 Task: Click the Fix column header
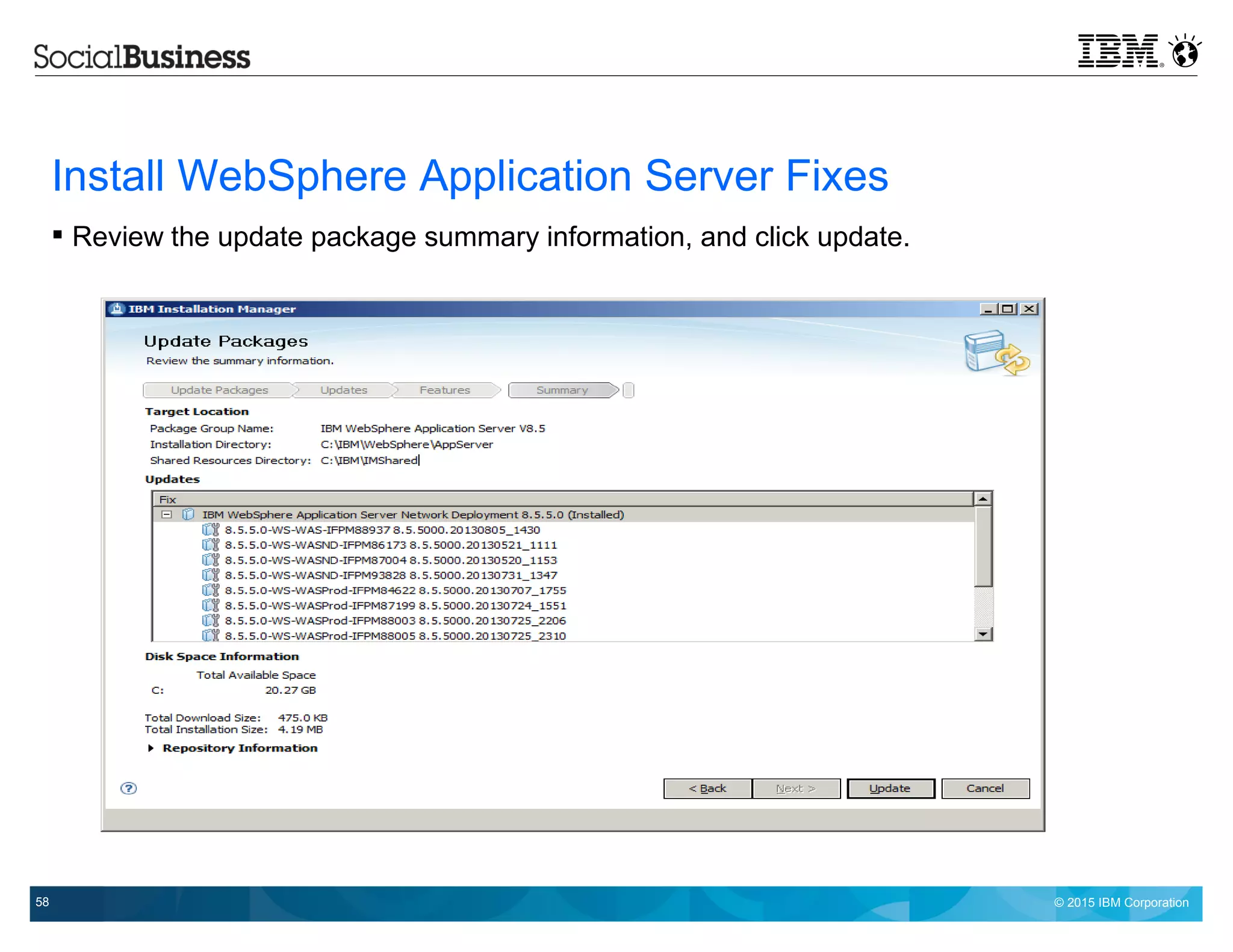[563, 499]
